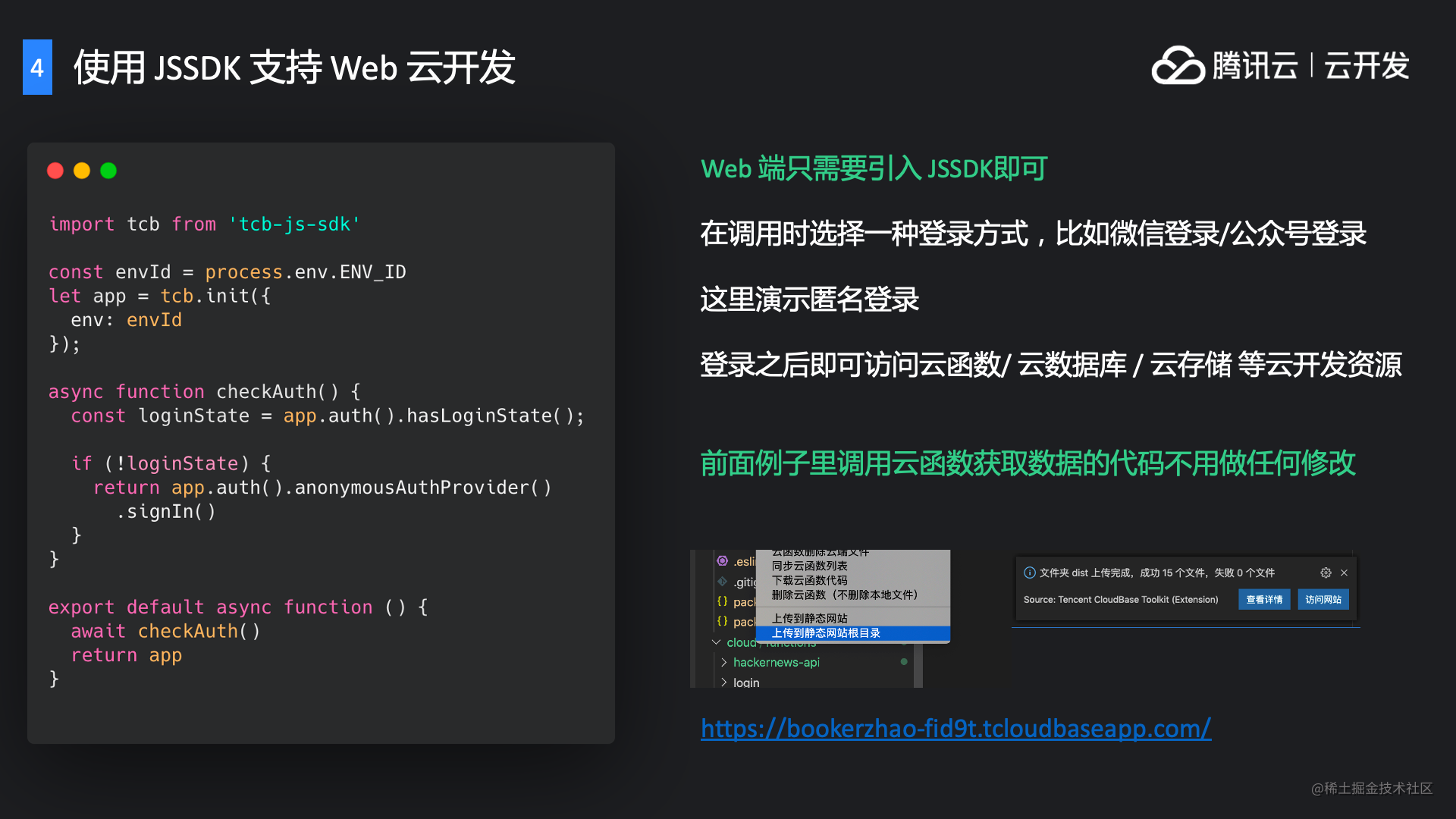Click the green line 前面例子里调用云函数获取数据的代码不用做任何修改
The width and height of the screenshot is (1456, 819).
[x=1028, y=463]
